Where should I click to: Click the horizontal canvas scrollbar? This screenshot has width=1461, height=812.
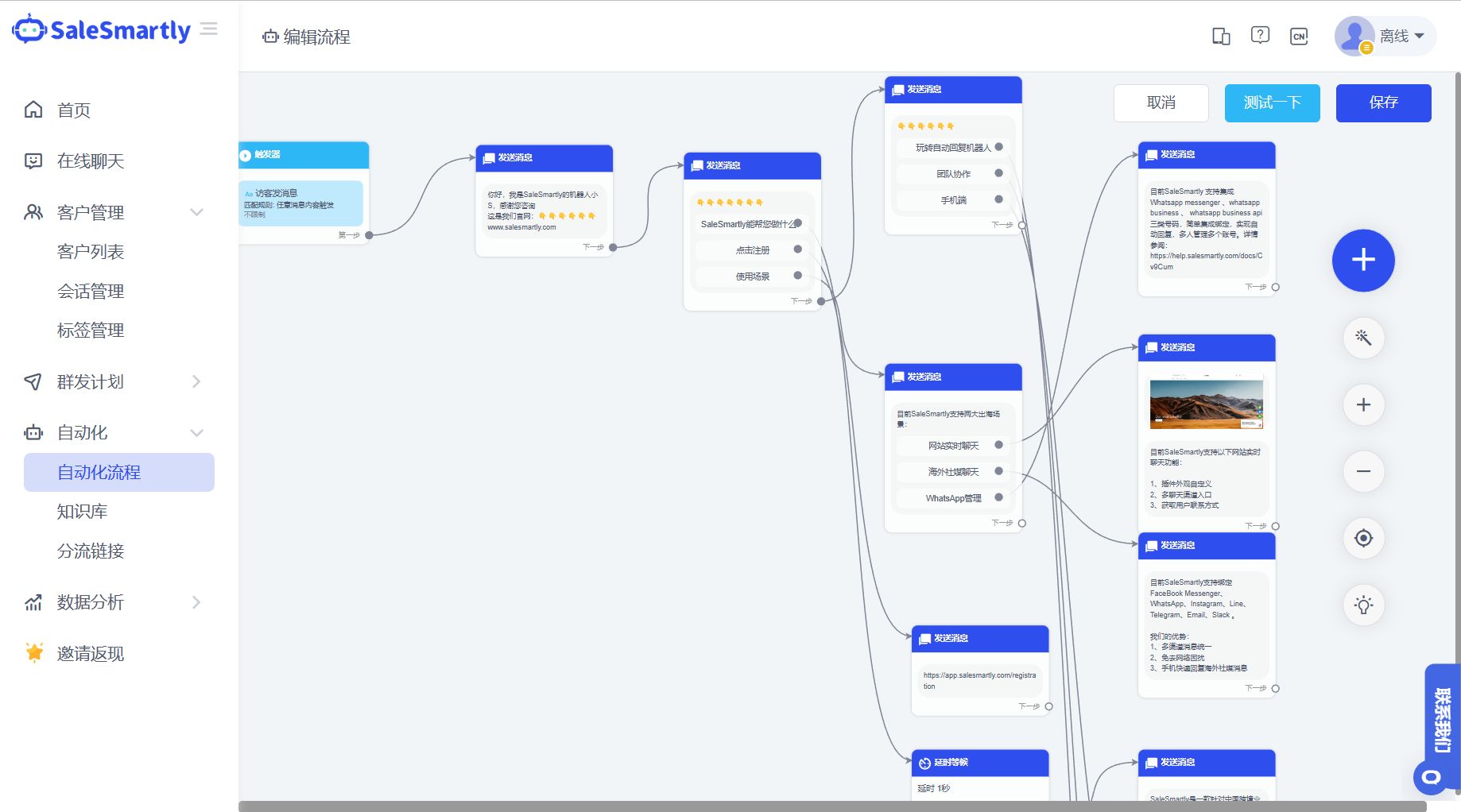click(832, 806)
